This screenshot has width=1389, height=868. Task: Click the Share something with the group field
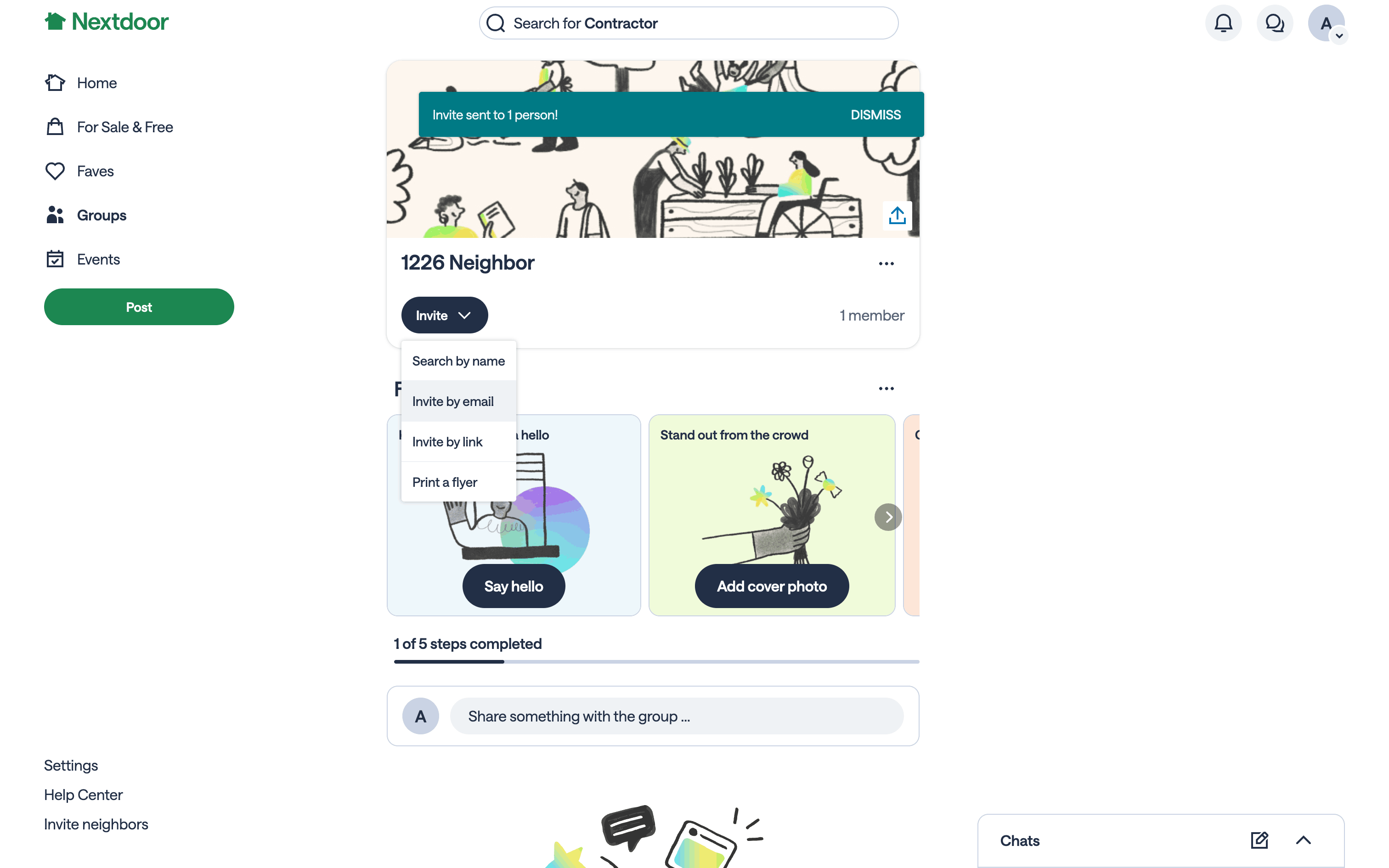pos(677,716)
